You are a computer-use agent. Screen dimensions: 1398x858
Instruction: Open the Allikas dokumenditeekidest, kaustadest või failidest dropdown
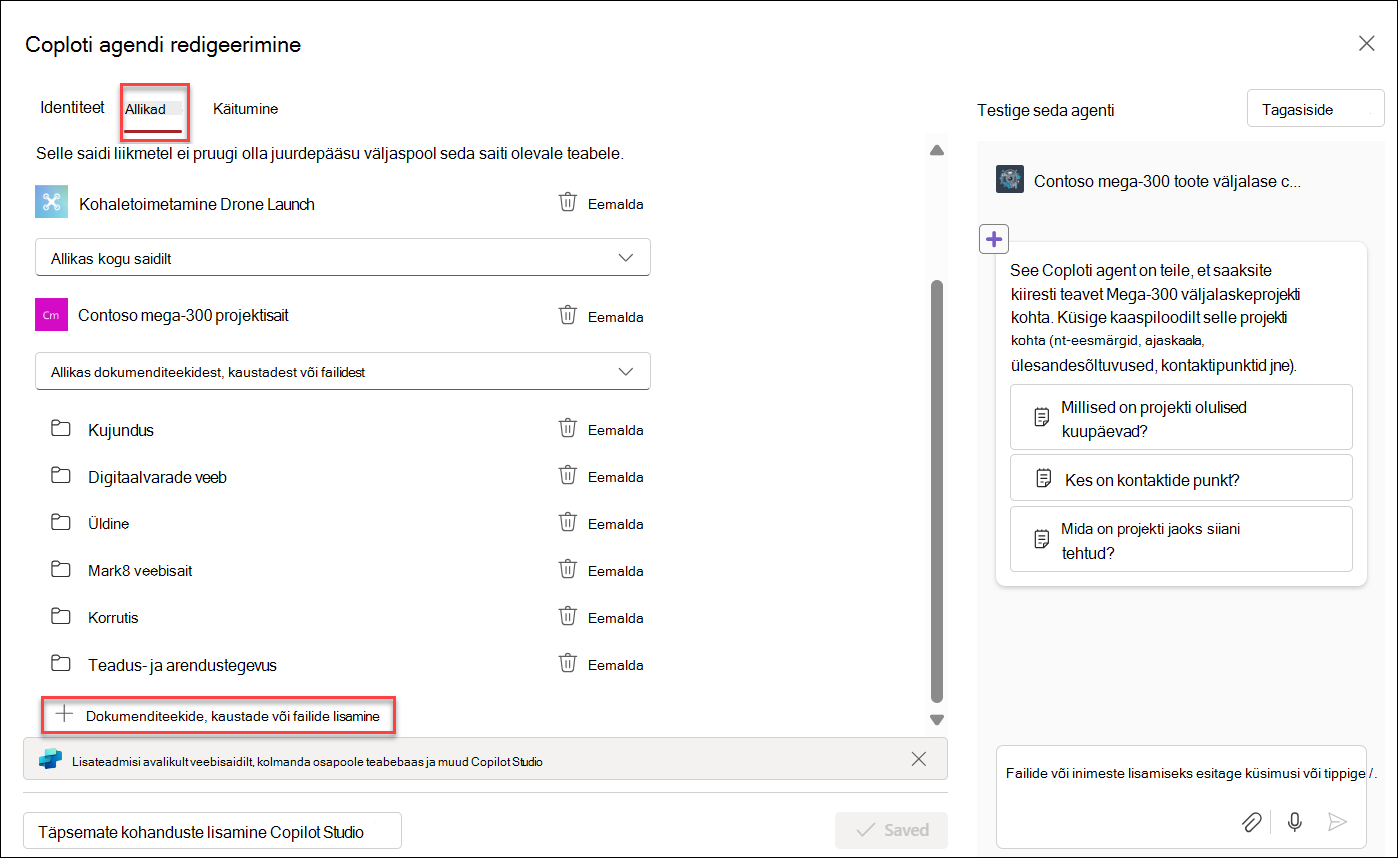pyautogui.click(x=343, y=372)
